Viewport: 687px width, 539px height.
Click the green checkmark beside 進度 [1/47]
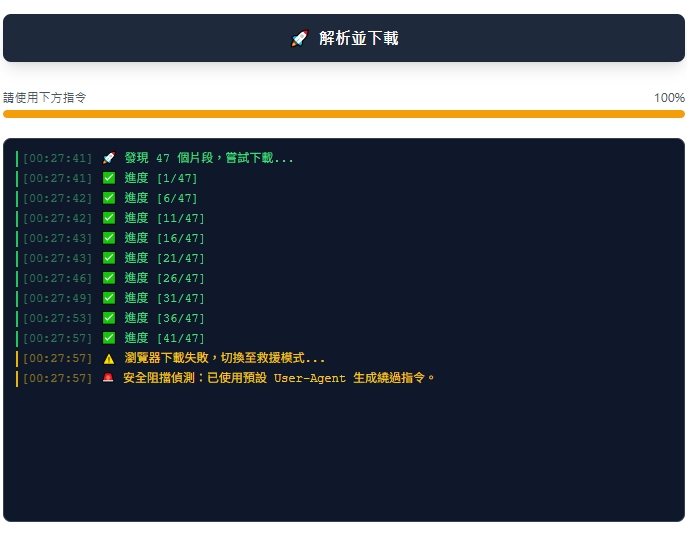click(x=109, y=178)
